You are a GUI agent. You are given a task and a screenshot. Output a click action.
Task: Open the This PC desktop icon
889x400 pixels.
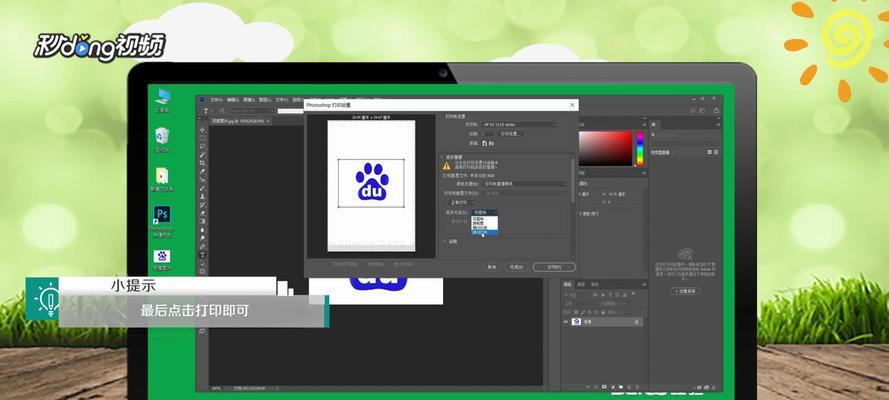(x=163, y=101)
